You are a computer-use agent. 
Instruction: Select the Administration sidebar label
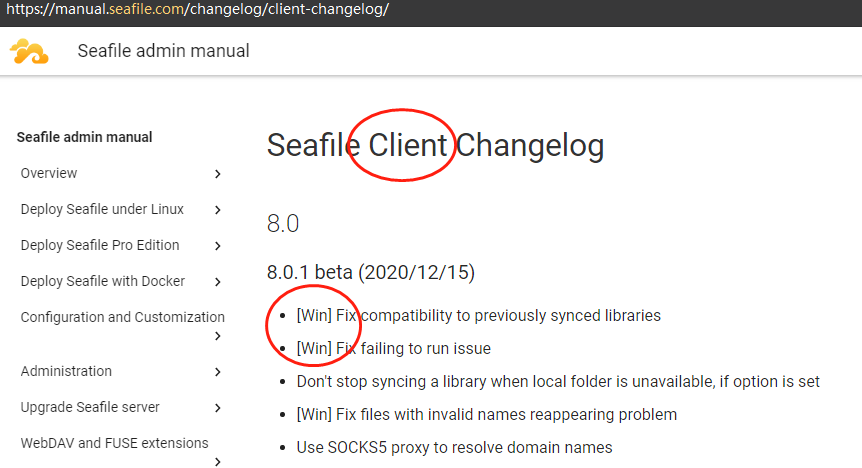66,372
